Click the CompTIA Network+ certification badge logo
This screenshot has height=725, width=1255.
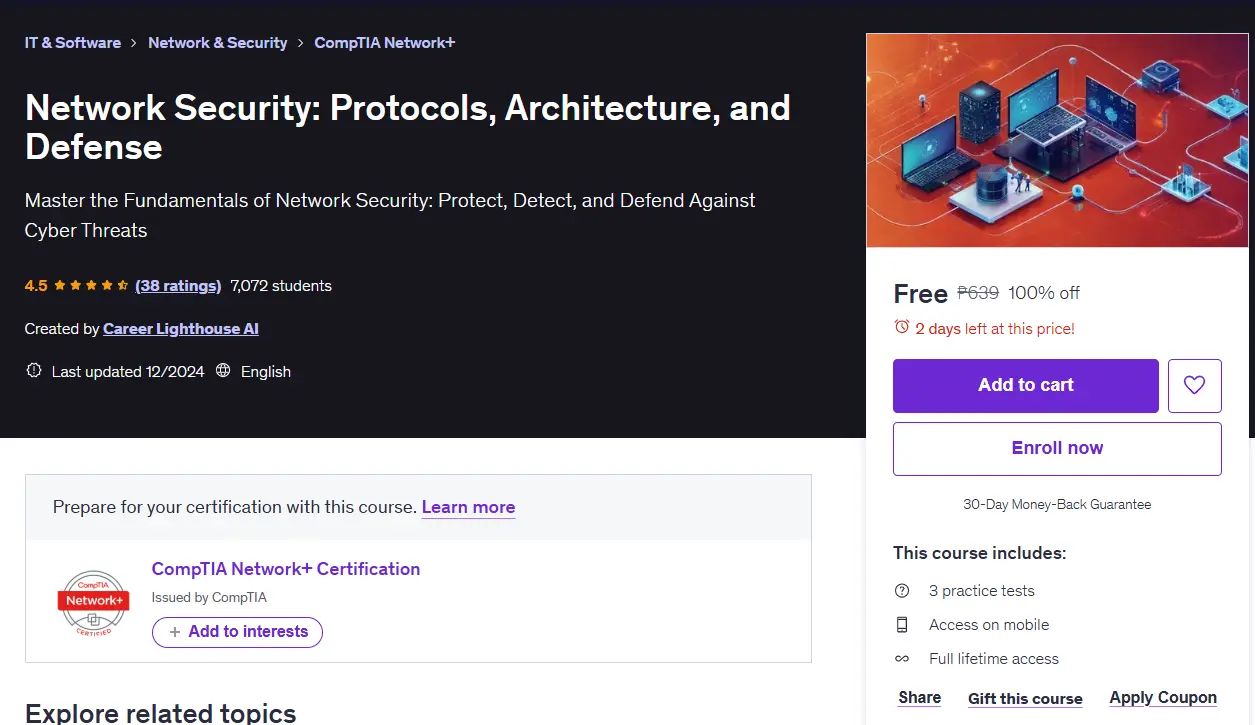pos(93,603)
